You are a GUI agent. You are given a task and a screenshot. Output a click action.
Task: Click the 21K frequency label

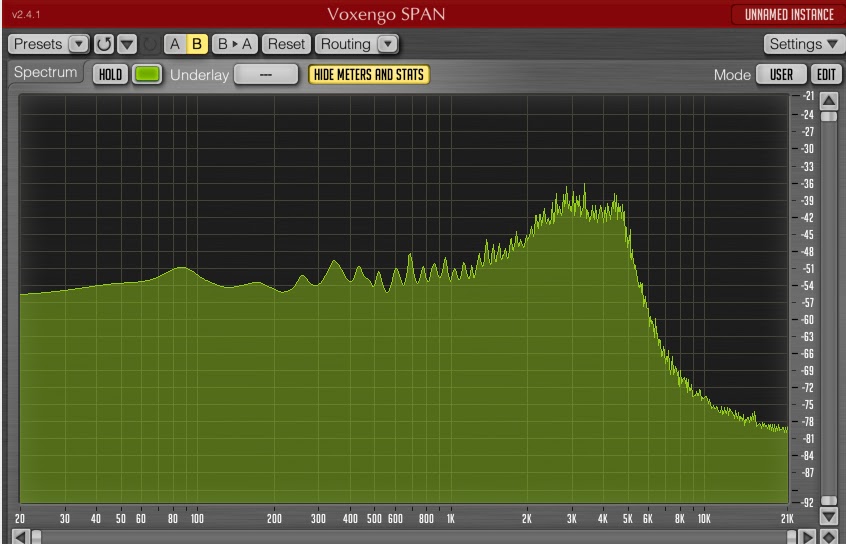click(787, 519)
